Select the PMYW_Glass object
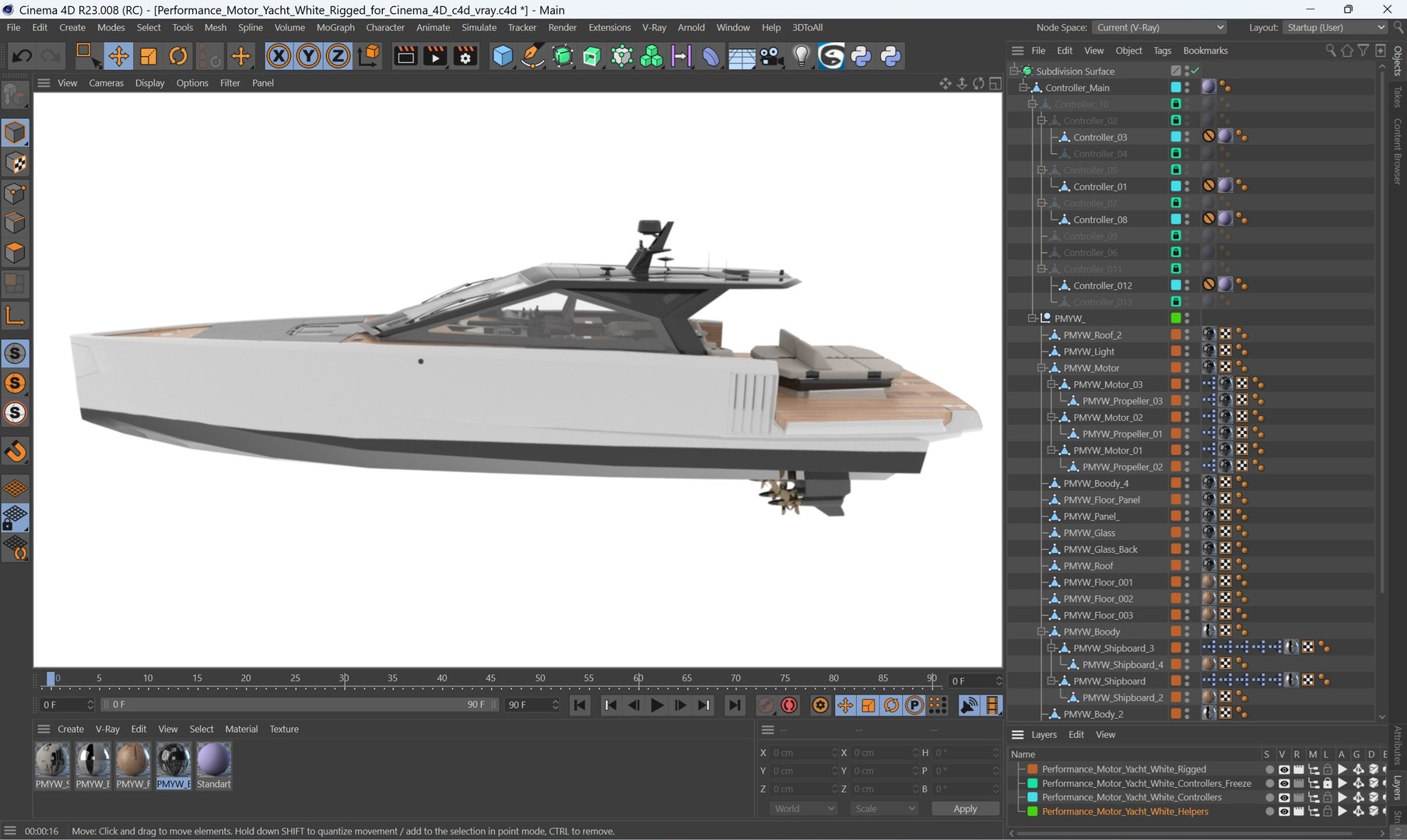 point(1089,533)
